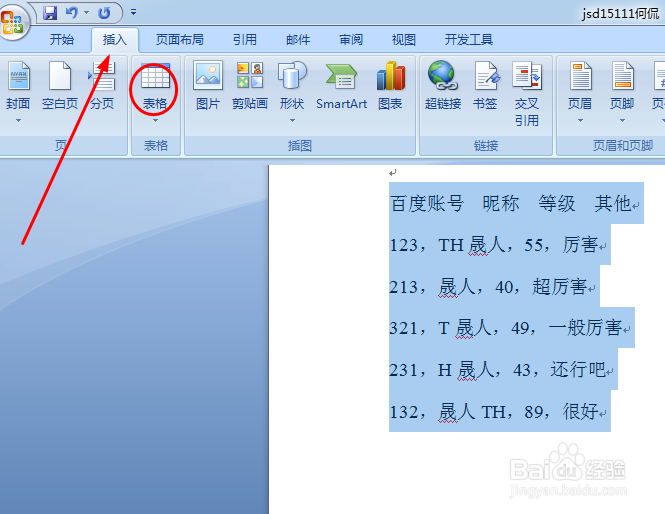665x514 pixels.
Task: Insert a blank page with 空白页
Action: pyautogui.click(x=60, y=86)
